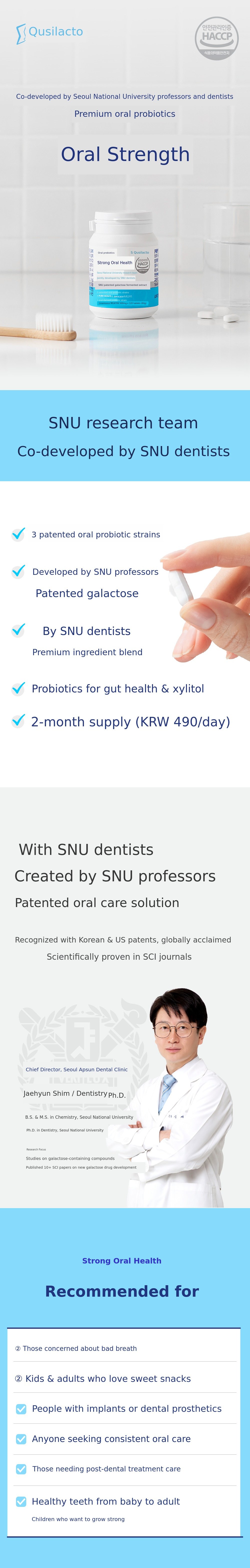Click checkmark beside By SNU dentists
Screen dimensions: 250x1568
point(18,630)
